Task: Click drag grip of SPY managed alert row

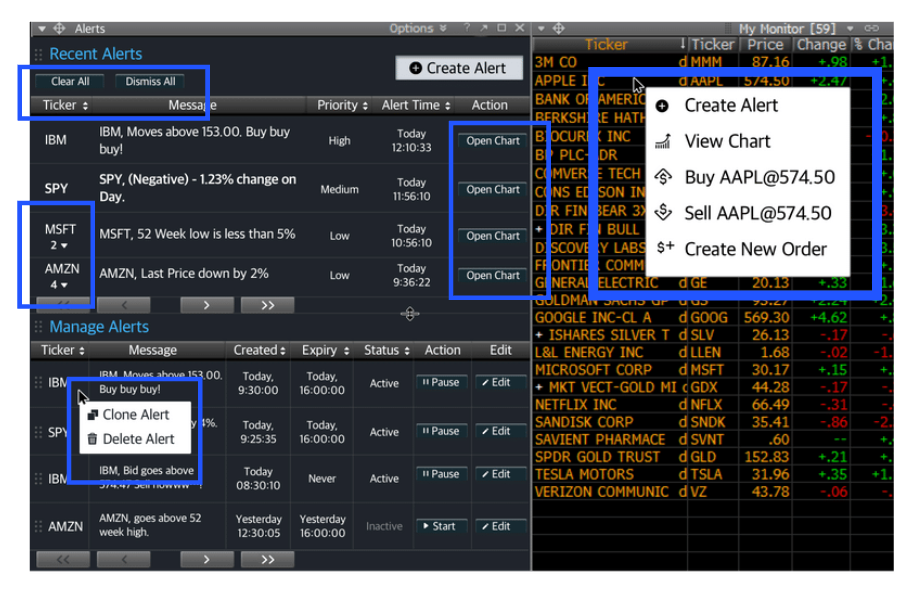Action: (38, 432)
